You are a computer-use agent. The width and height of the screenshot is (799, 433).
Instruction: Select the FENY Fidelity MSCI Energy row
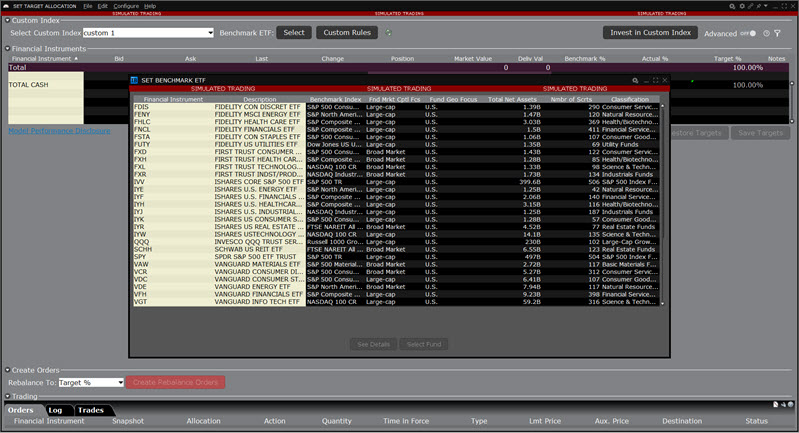[396, 115]
